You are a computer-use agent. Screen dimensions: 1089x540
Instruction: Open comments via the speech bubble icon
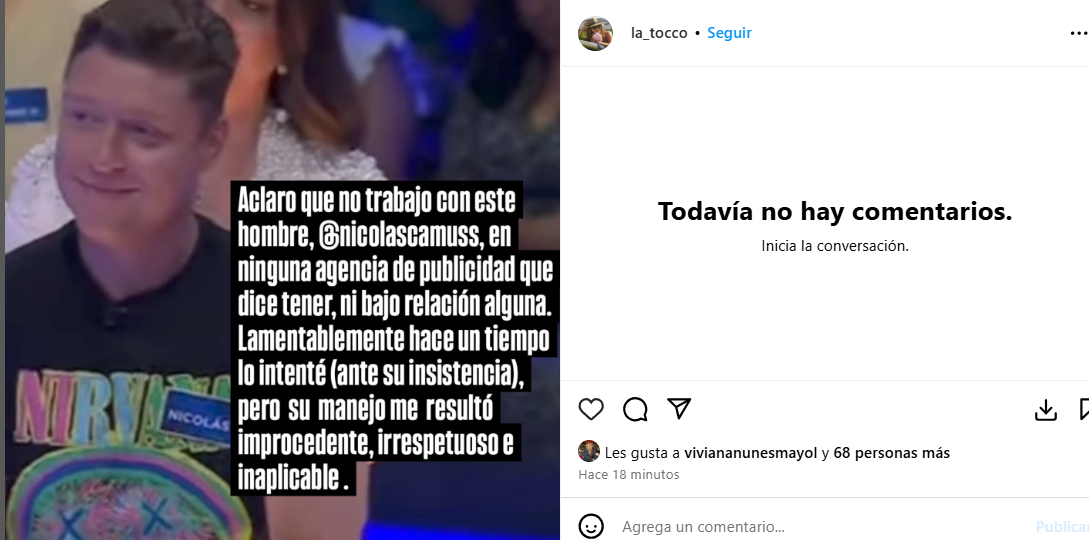point(635,410)
